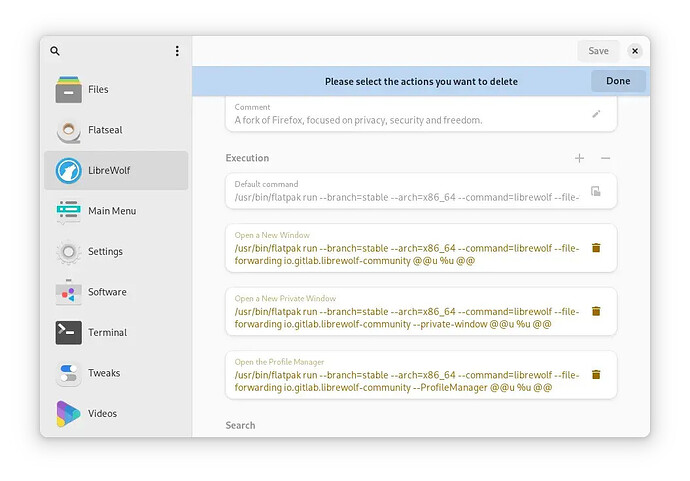The width and height of the screenshot is (690, 481).
Task: Select the Main Menu app icon
Action: 68,211
